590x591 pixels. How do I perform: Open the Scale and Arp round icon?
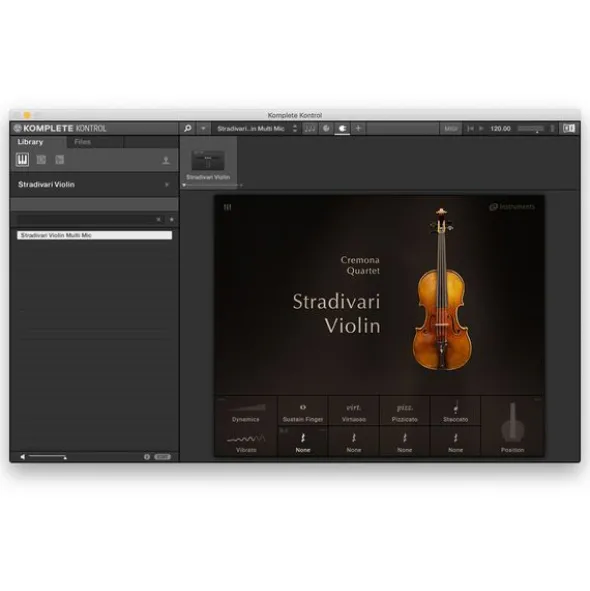pos(326,129)
